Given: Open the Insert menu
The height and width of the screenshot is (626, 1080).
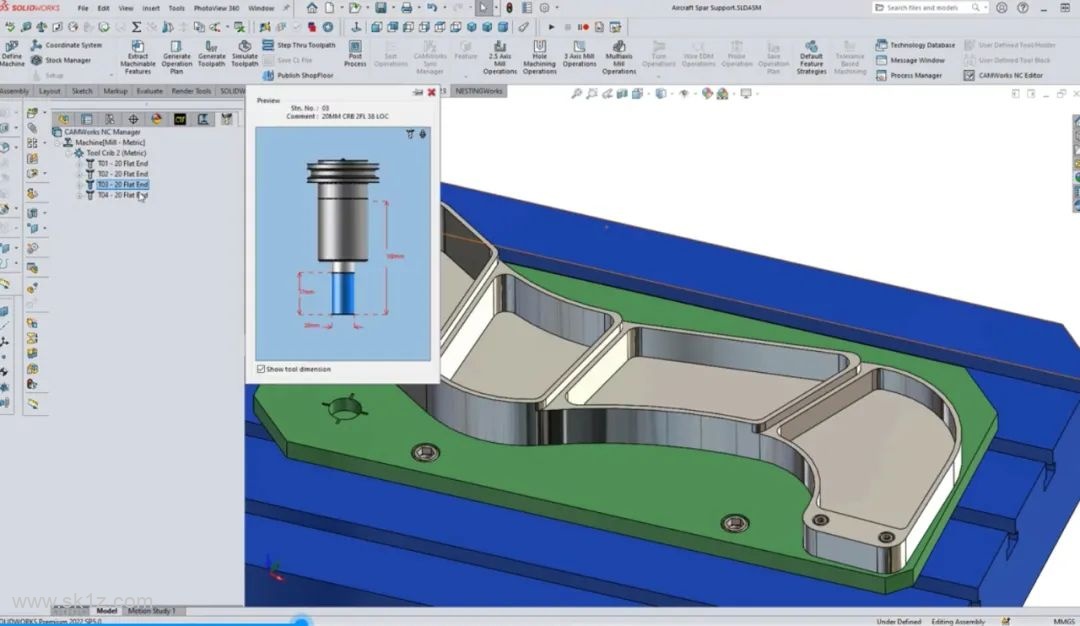Looking at the screenshot, I should [151, 8].
